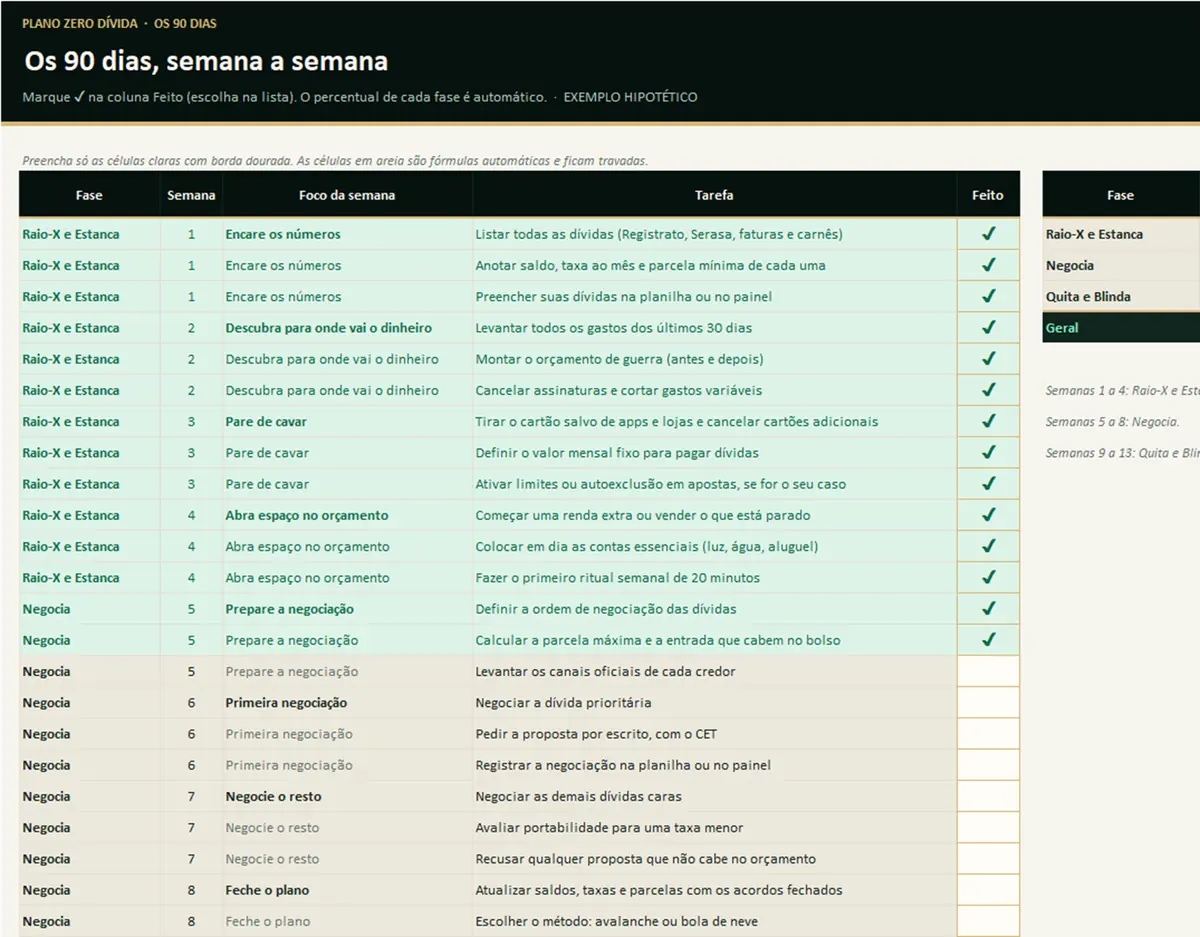Click the 'EXEMPLO HIPOTÉTICO' label
The height and width of the screenshot is (937, 1200).
point(630,97)
